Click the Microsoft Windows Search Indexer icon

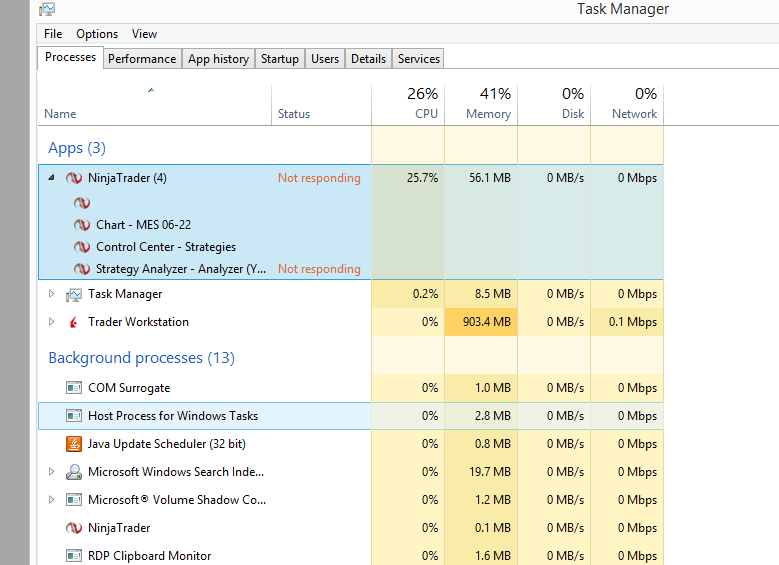(x=73, y=472)
